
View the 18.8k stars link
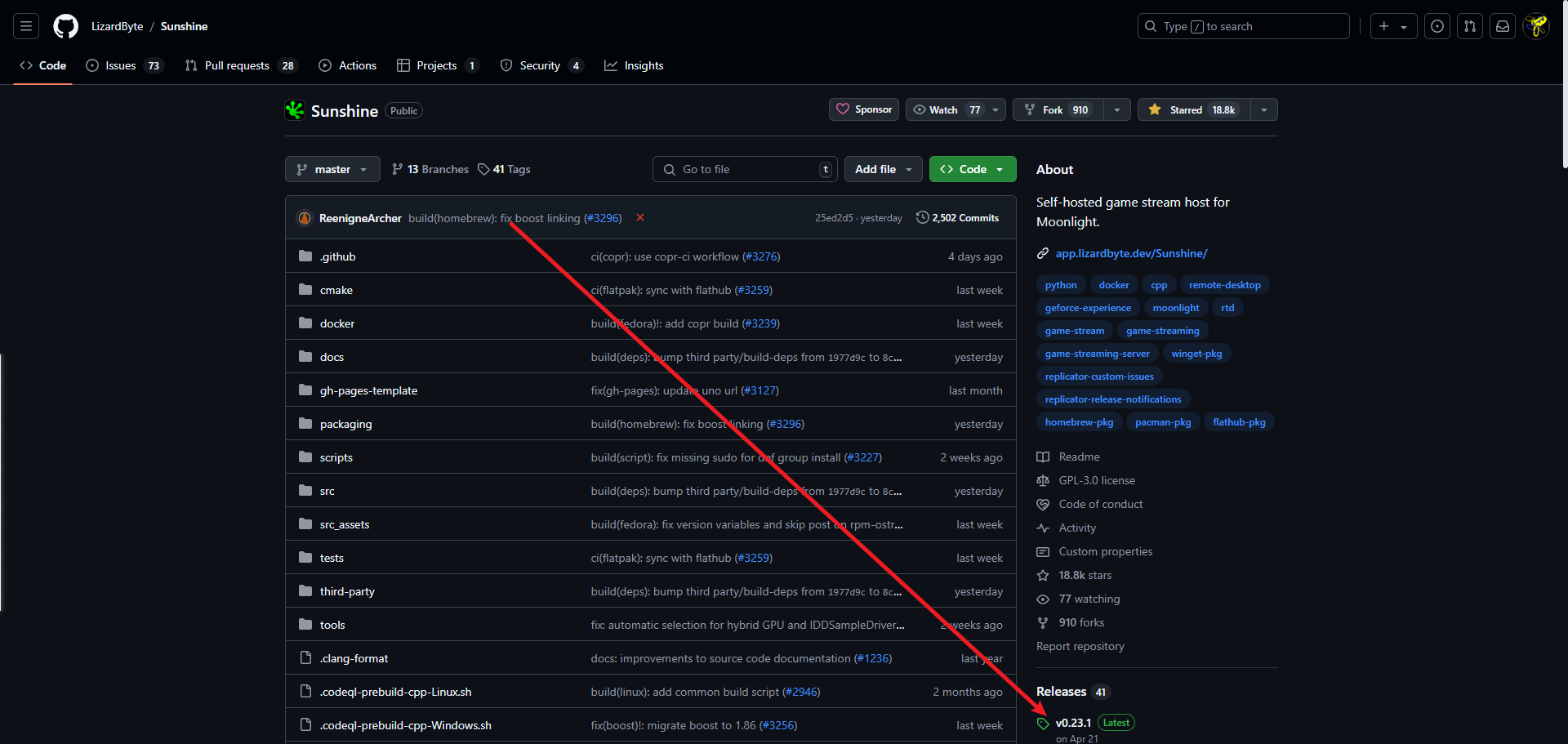tap(1075, 575)
